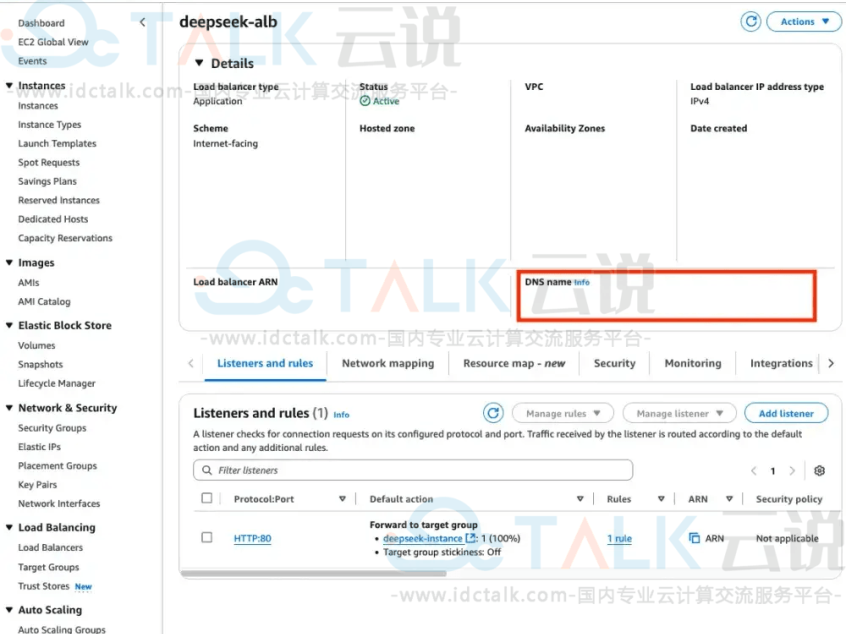This screenshot has height=634, width=846.
Task: Open AMI Catalog in sidebar
Action: point(44,302)
